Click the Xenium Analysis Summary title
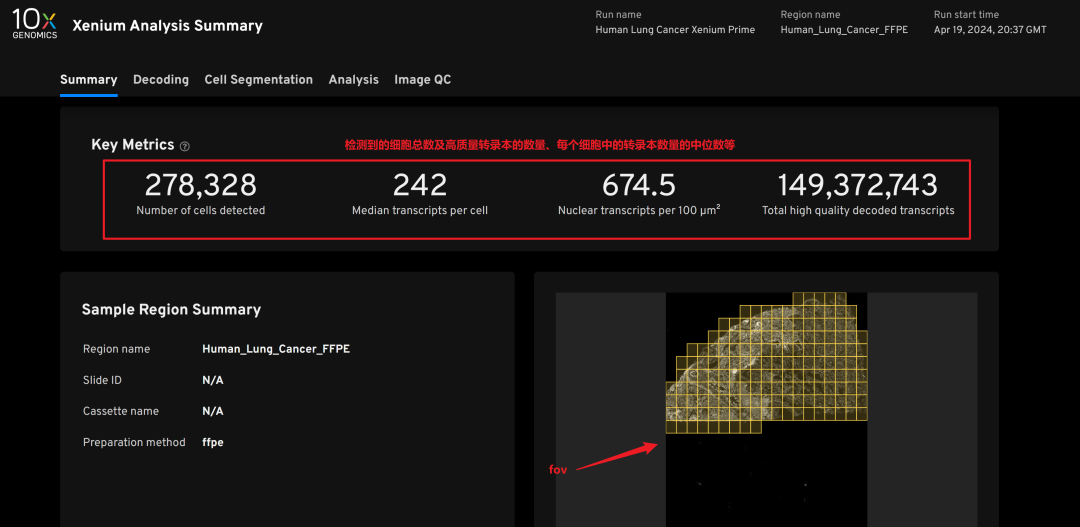Image resolution: width=1080 pixels, height=527 pixels. pyautogui.click(x=167, y=26)
